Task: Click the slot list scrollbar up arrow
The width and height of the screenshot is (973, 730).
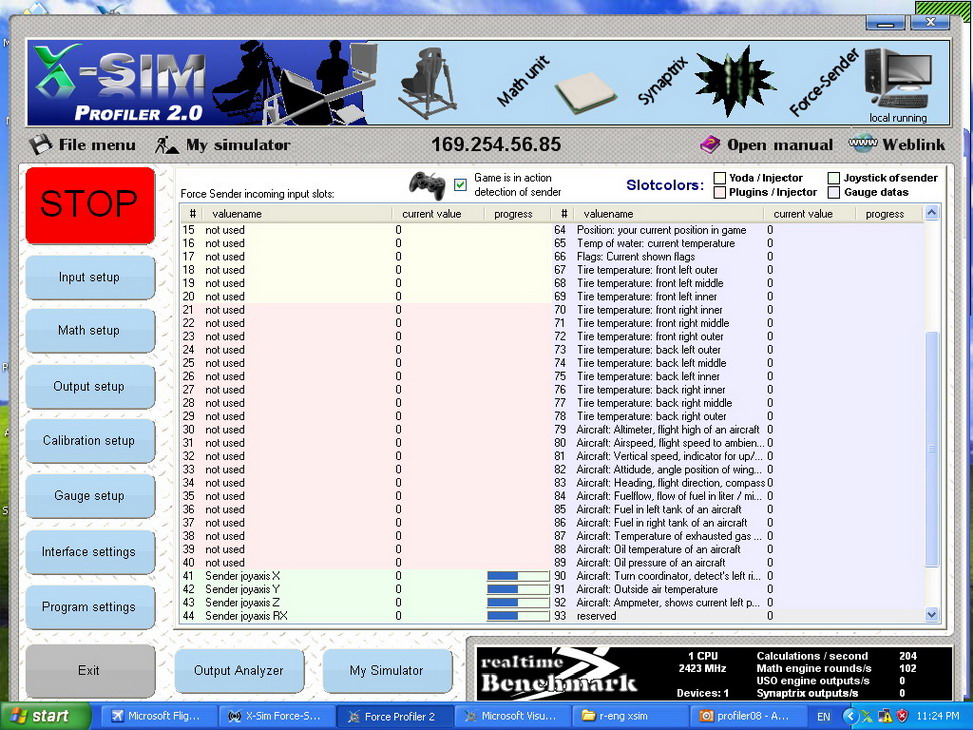Action: coord(931,214)
